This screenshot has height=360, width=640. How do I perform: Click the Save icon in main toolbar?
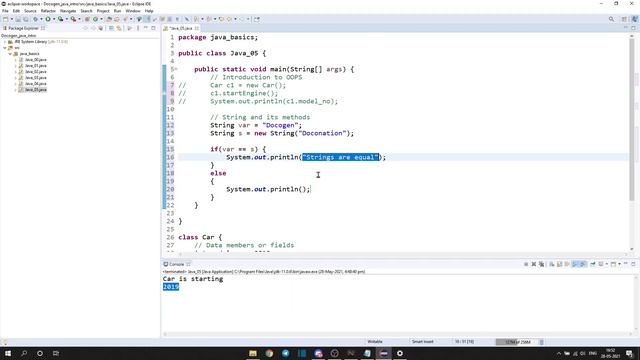pyautogui.click(x=18, y=19)
